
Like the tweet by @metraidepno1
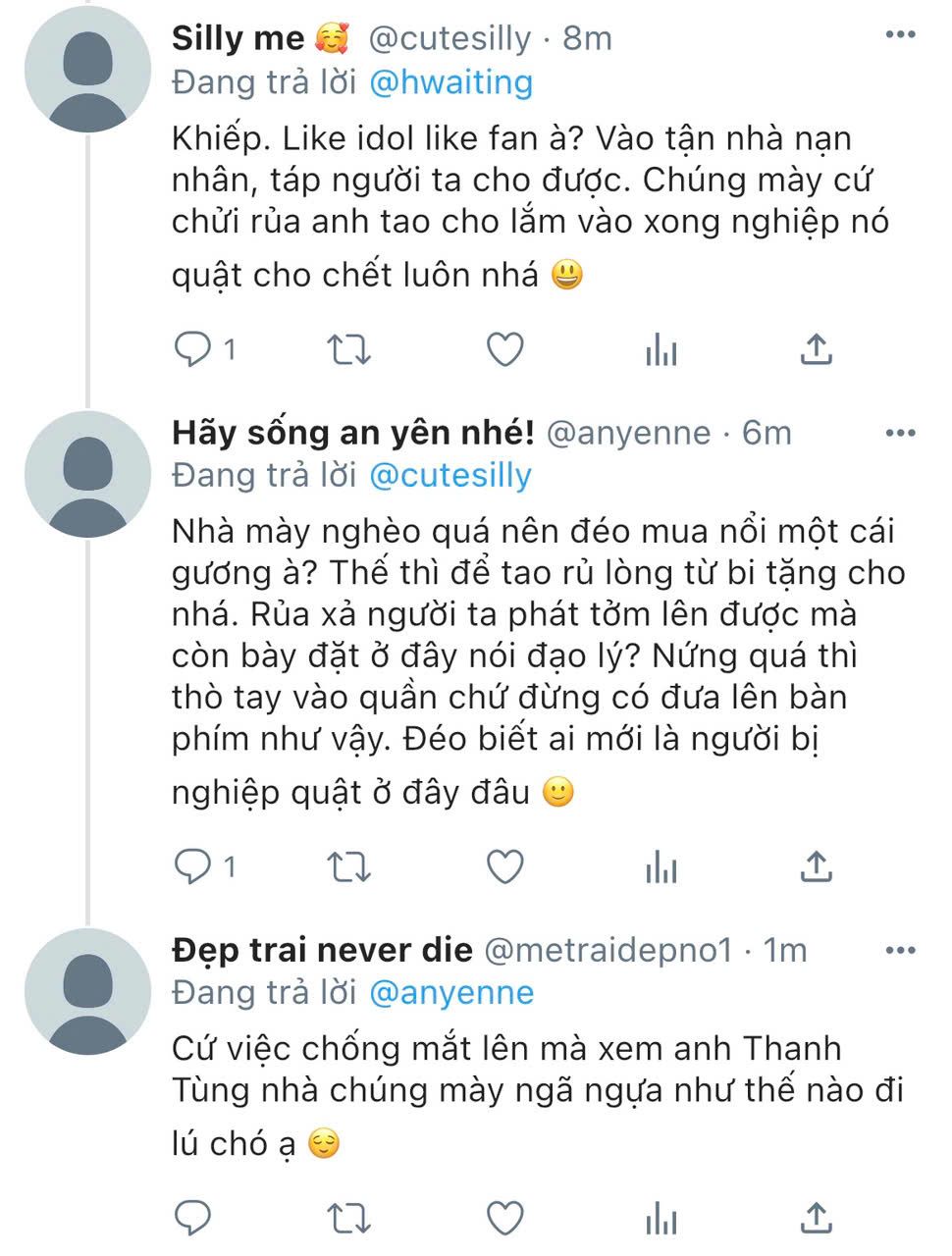pos(505,1218)
